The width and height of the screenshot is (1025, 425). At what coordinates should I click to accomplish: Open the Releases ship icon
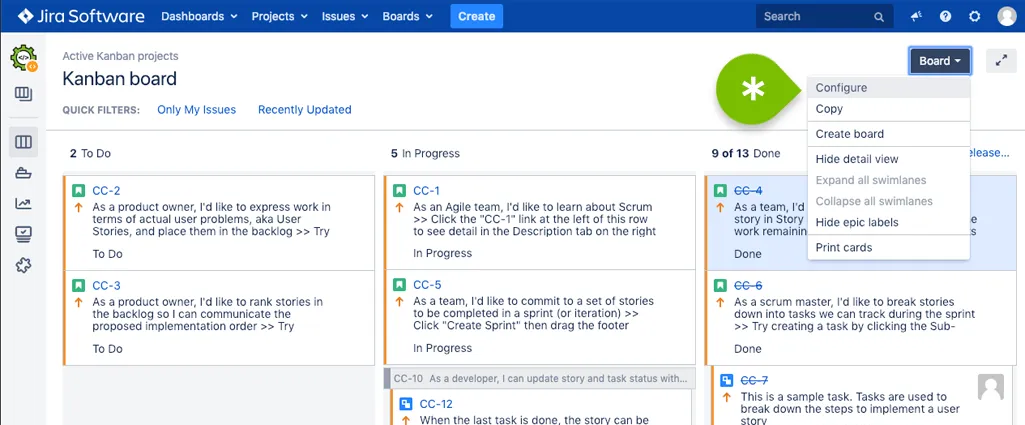point(24,173)
